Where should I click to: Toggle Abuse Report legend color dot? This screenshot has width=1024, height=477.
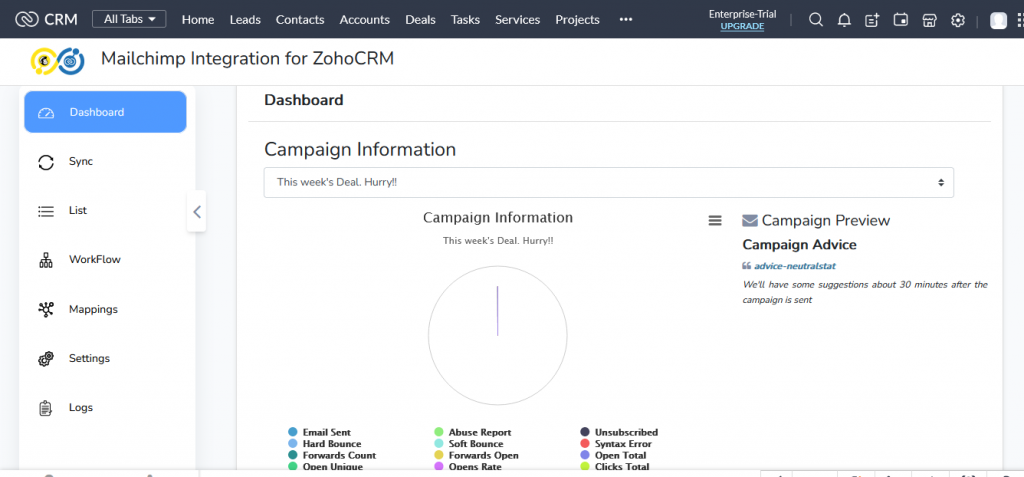(x=439, y=432)
